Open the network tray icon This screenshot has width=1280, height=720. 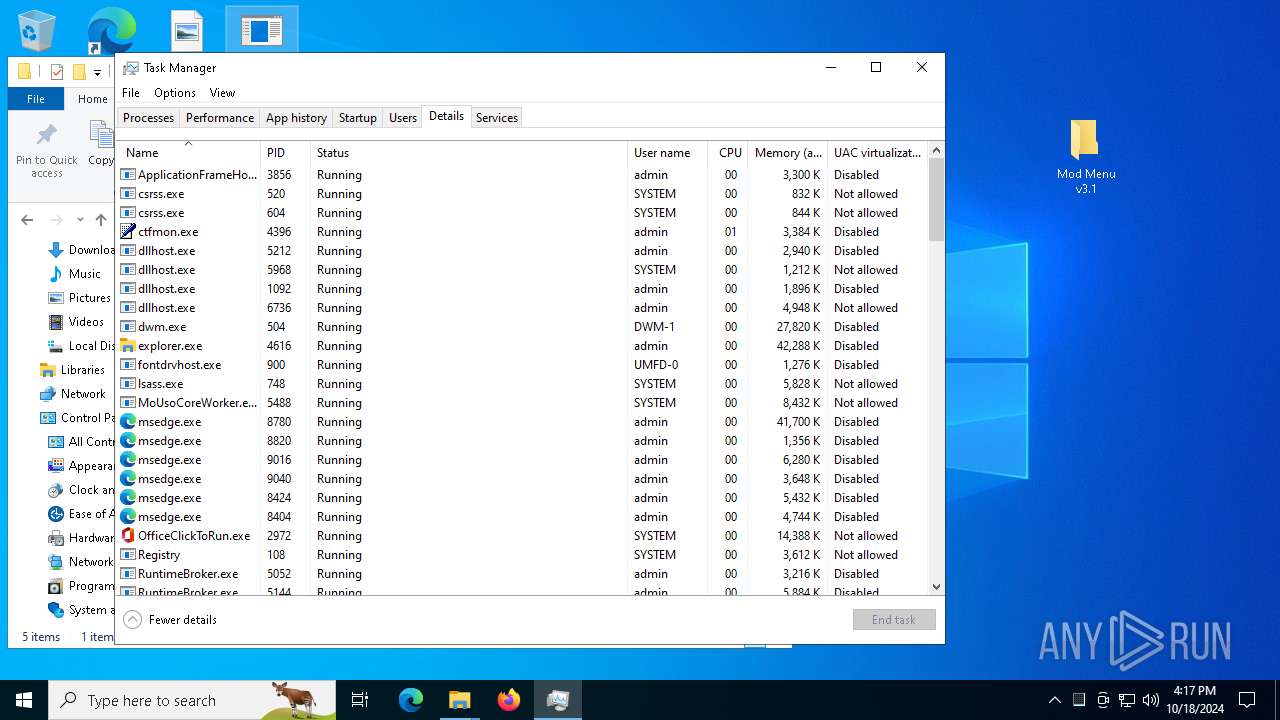[1127, 700]
